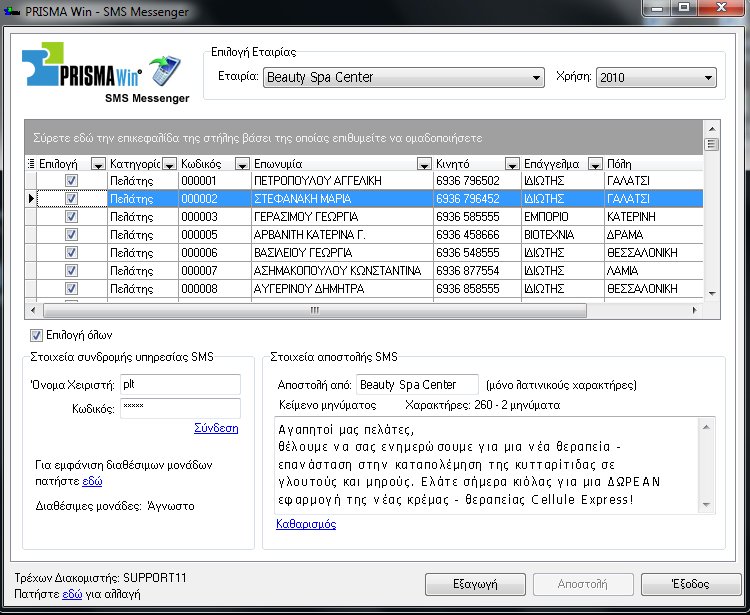Click the phone number 6936 796502
This screenshot has width=750, height=615.
click(x=468, y=181)
